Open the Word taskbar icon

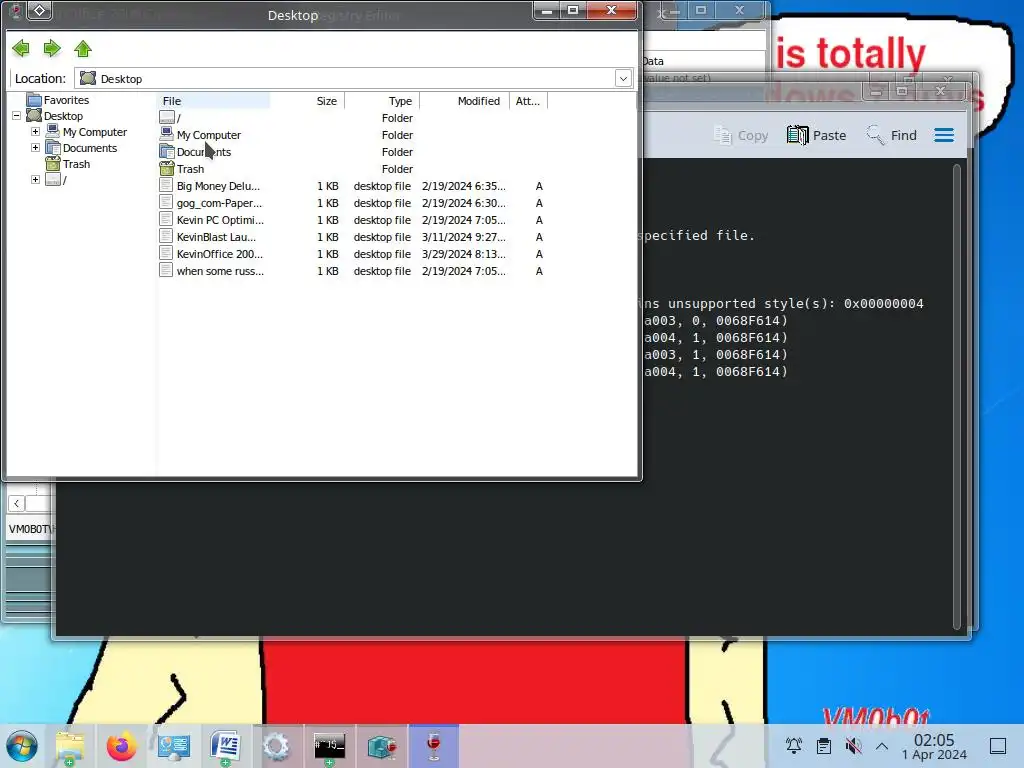coord(226,746)
